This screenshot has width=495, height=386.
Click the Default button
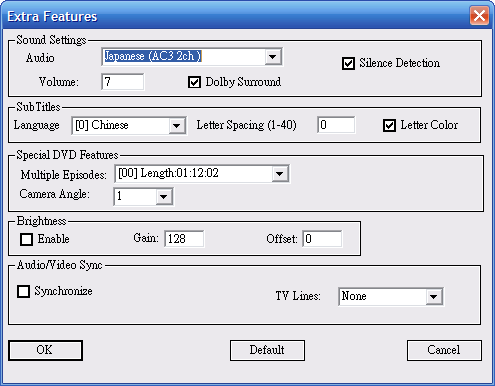267,350
